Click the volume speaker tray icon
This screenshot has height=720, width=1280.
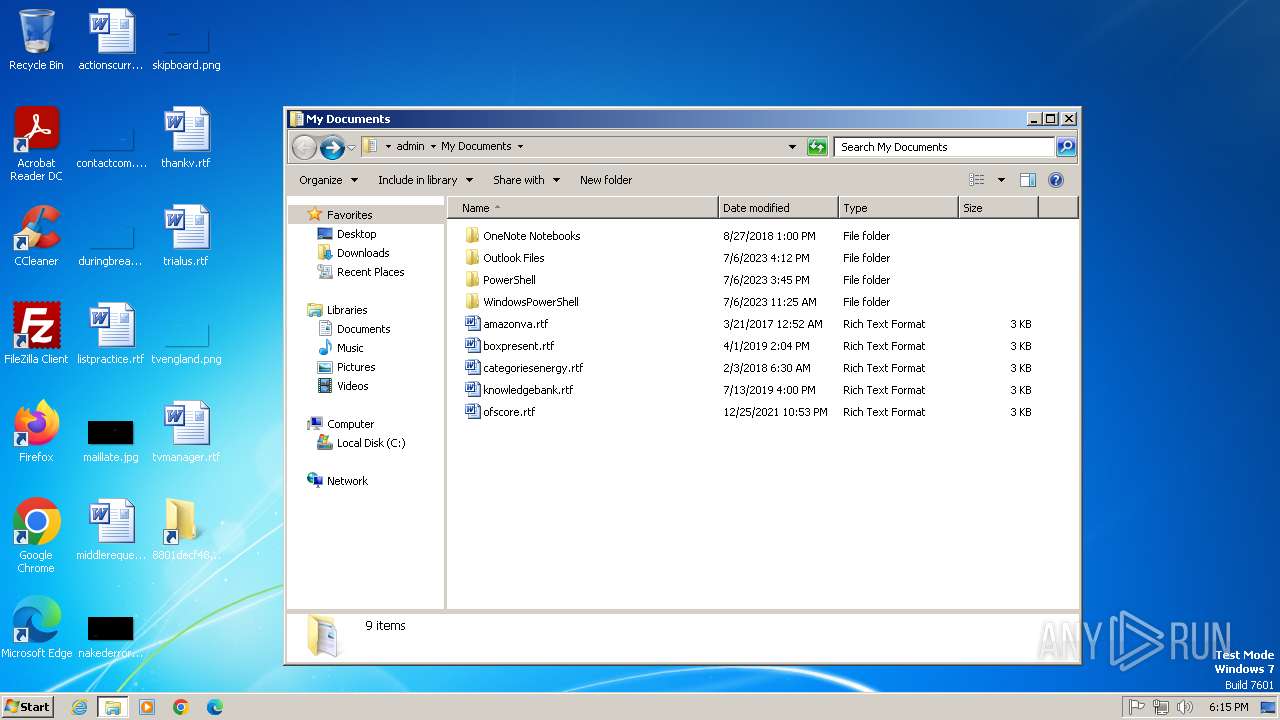click(x=1185, y=707)
